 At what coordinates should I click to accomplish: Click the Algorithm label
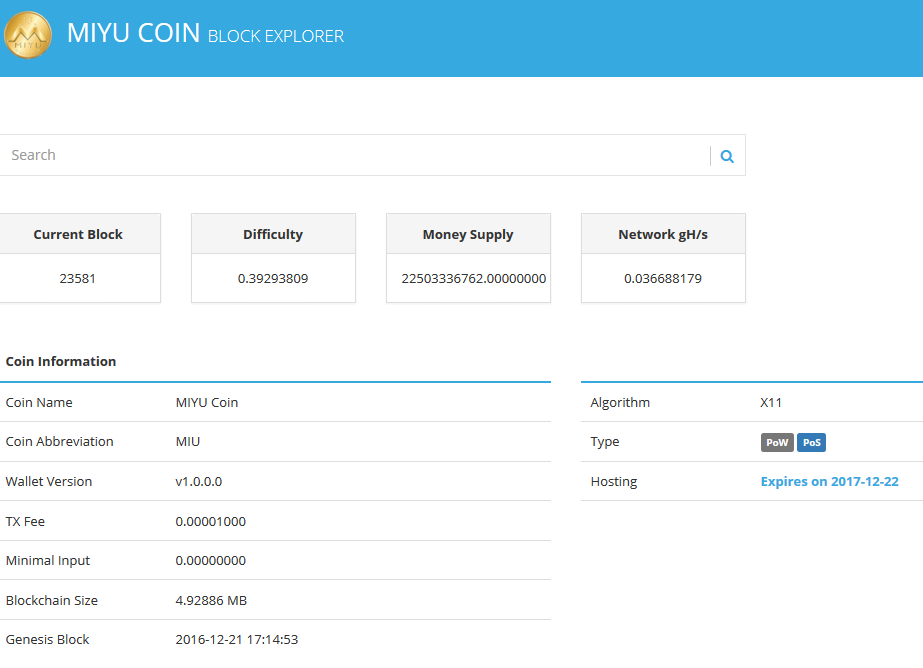[x=620, y=403]
